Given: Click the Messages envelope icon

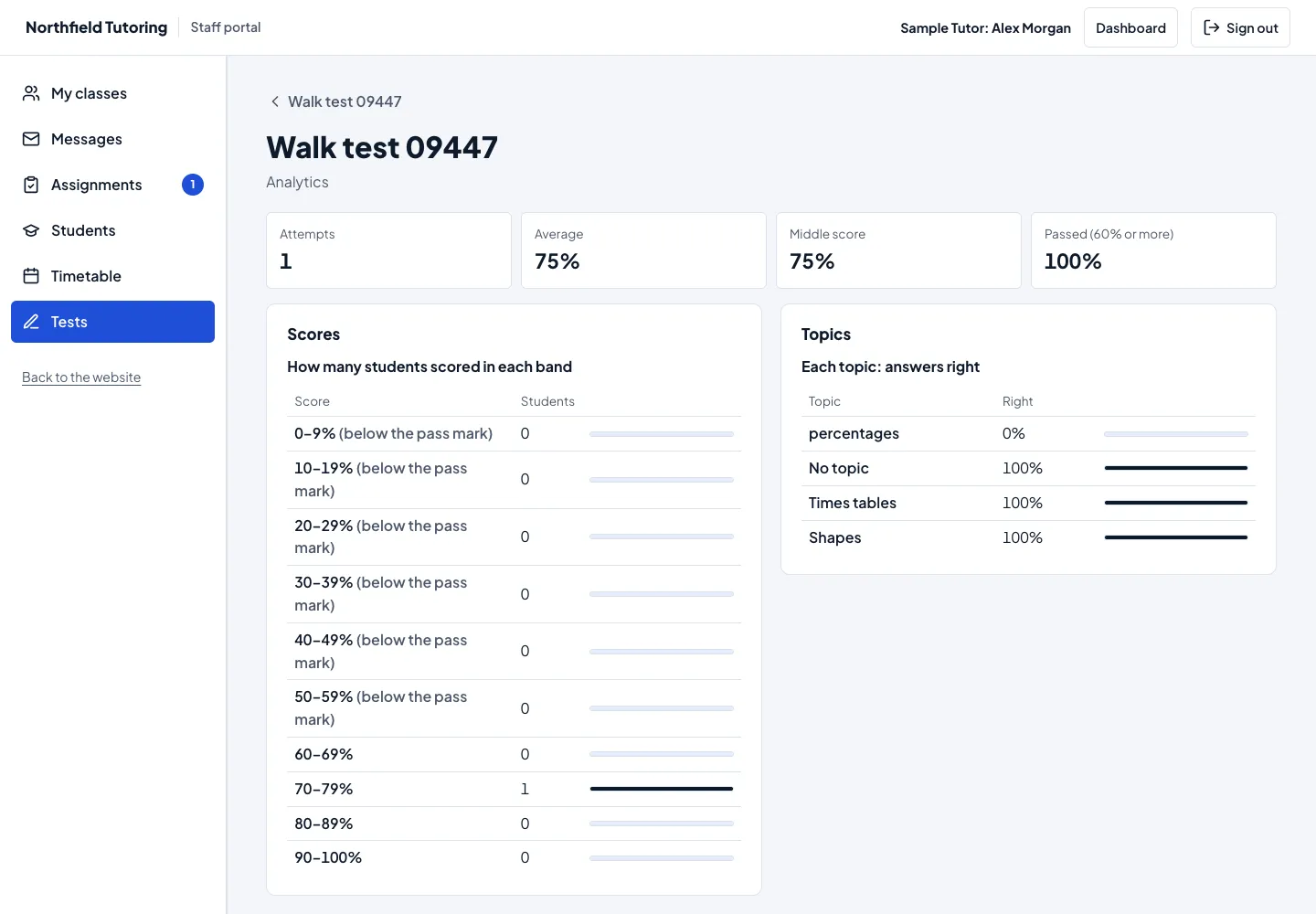Looking at the screenshot, I should point(31,139).
